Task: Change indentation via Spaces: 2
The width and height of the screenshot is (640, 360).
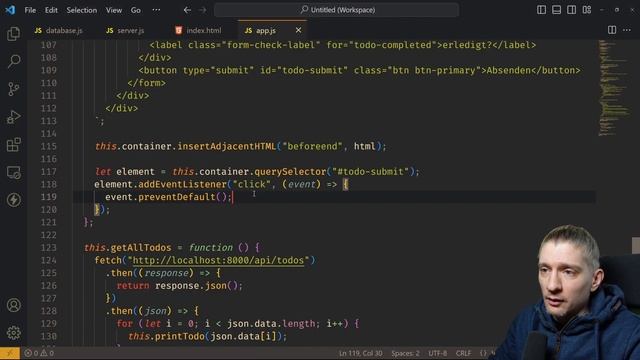Action: coord(405,353)
